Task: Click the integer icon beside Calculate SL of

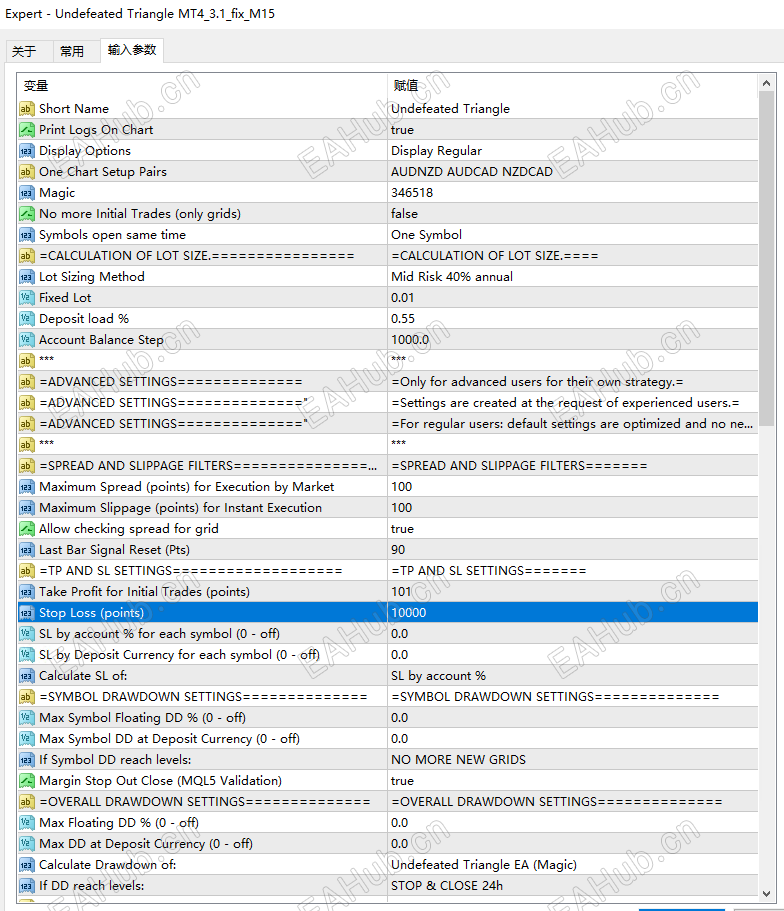Action: click(27, 676)
